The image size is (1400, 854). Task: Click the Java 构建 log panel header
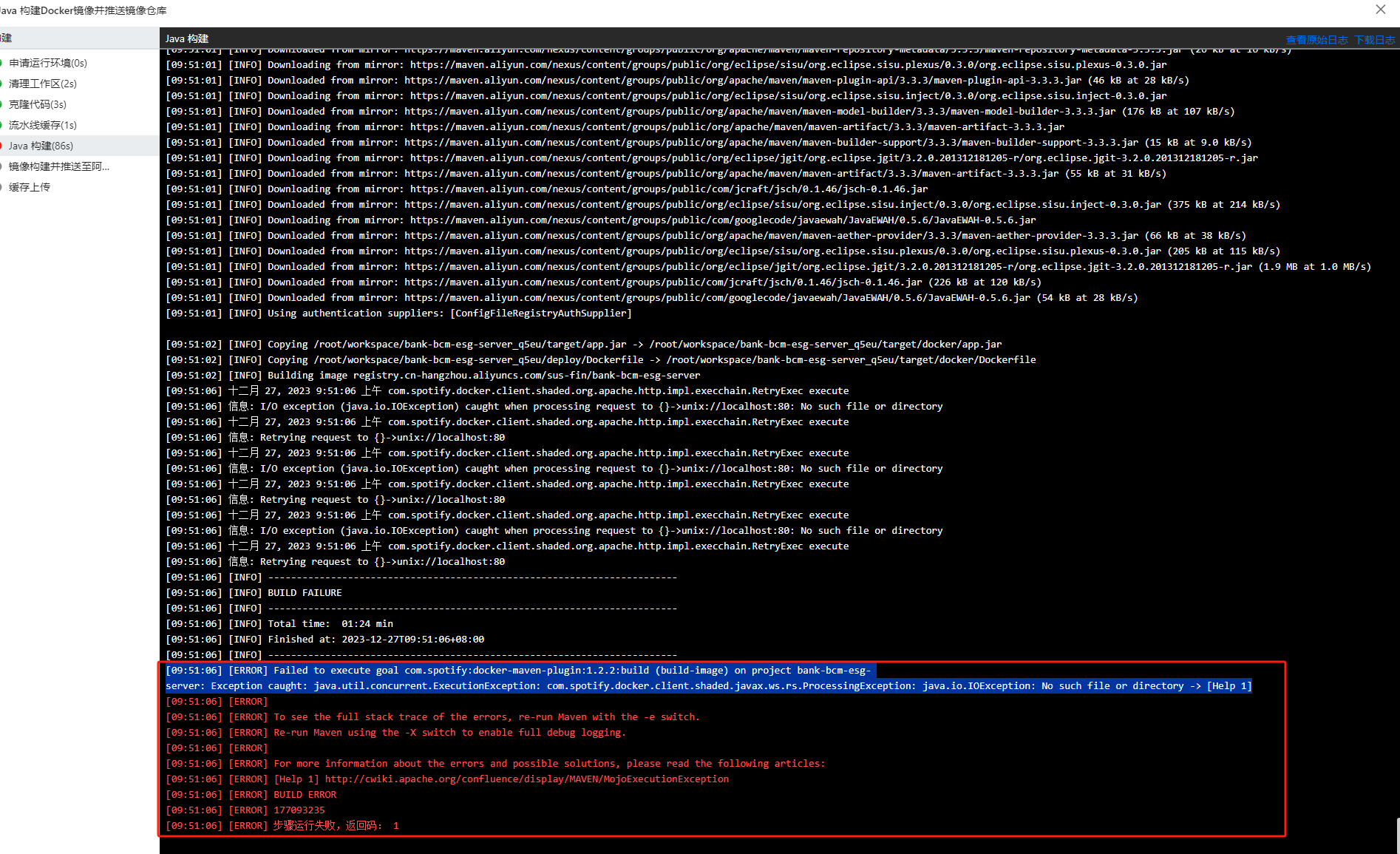tap(187, 38)
